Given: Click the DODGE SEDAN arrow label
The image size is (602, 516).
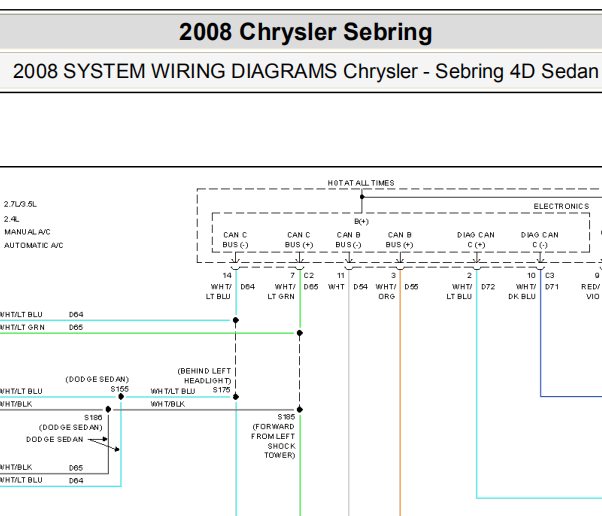Looking at the screenshot, I should click(x=55, y=440).
